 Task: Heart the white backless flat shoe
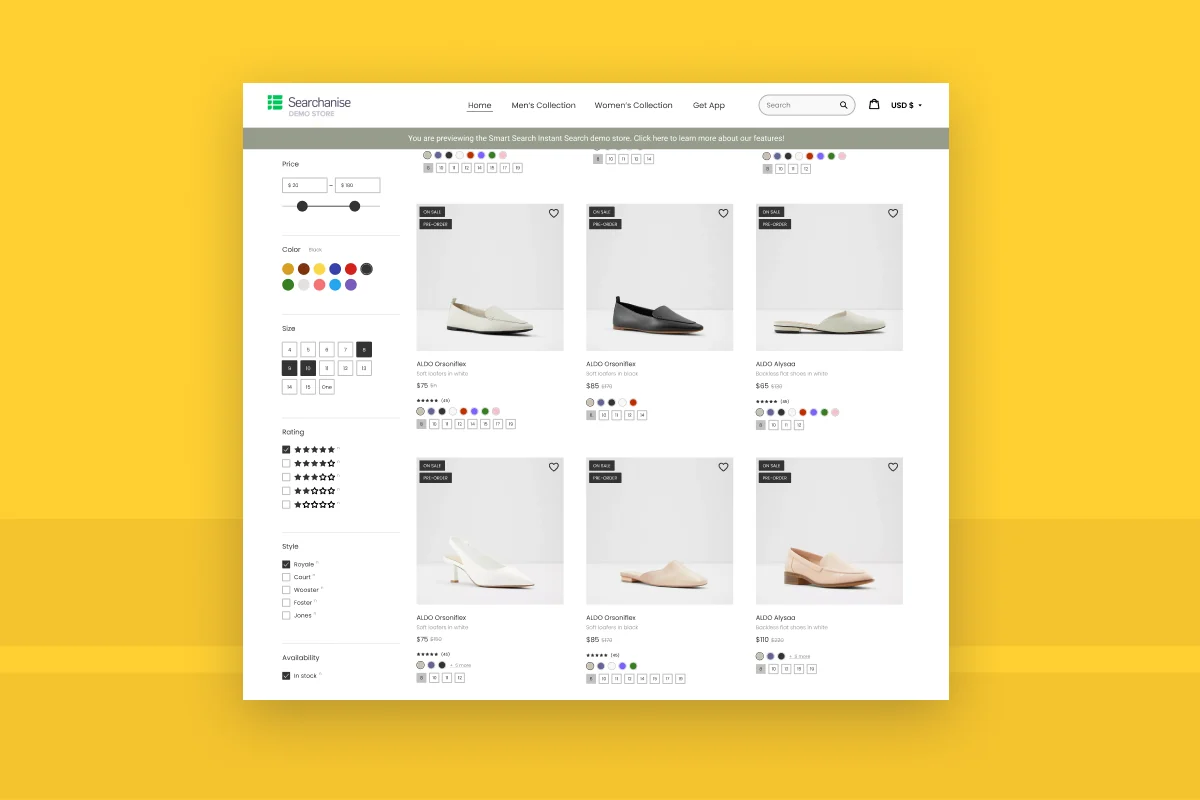click(893, 213)
